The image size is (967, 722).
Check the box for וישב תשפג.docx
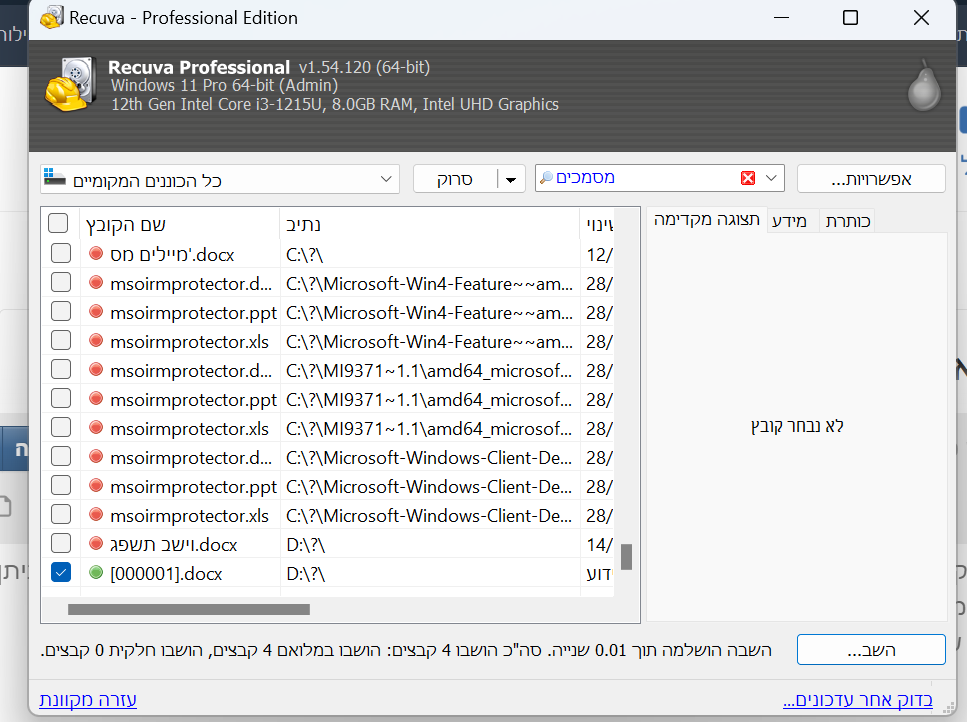coord(60,543)
